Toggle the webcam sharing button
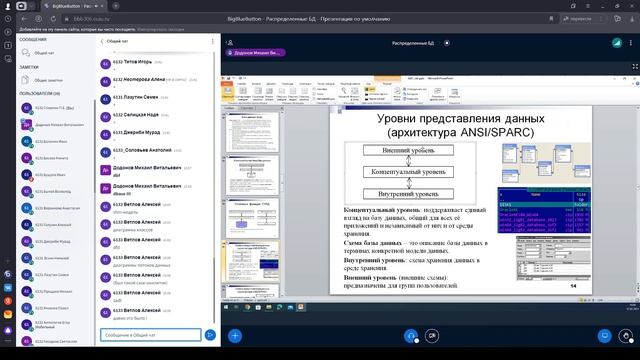This screenshot has height=360, width=640. tap(432, 336)
